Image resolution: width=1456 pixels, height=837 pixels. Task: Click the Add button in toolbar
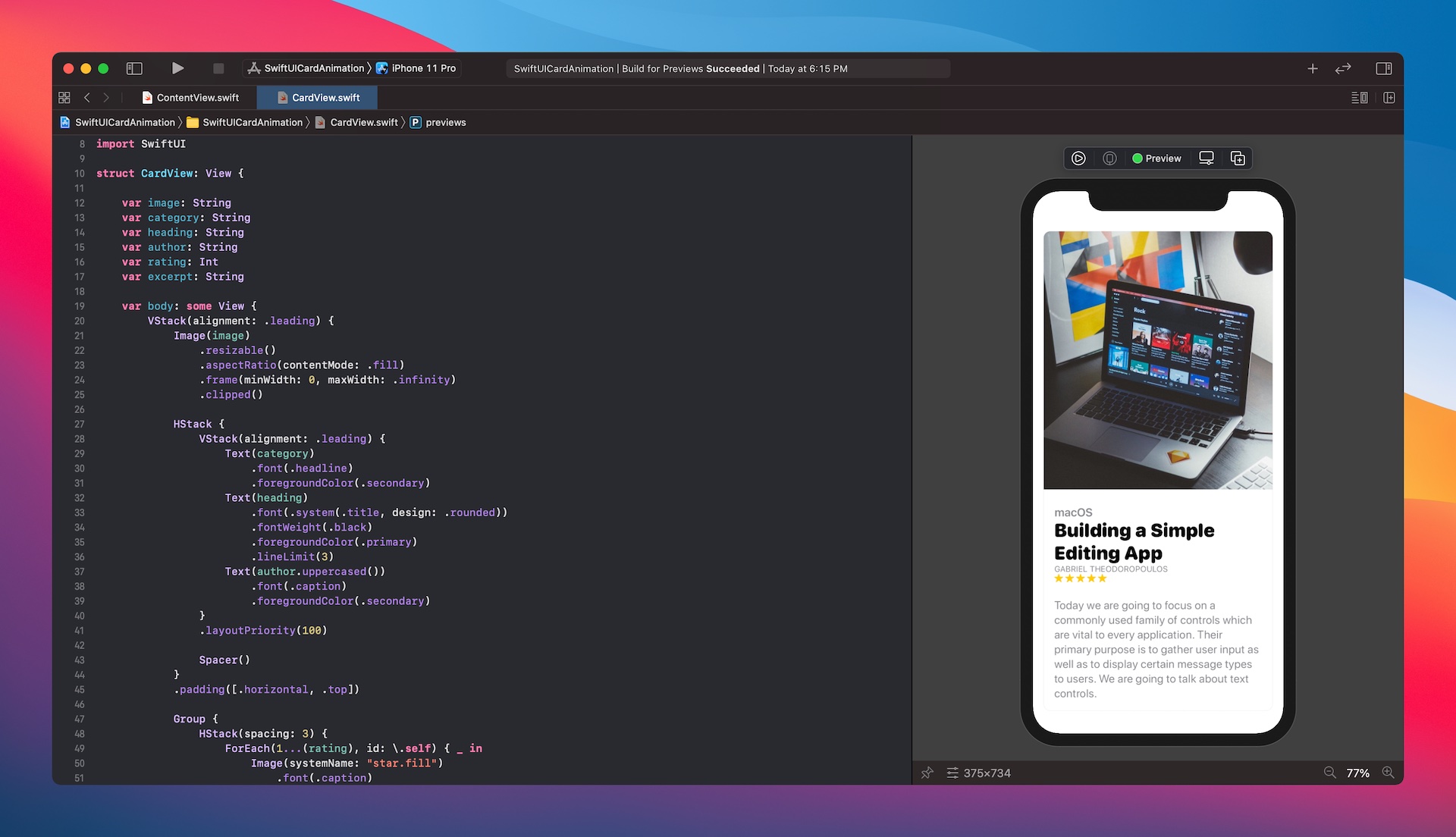pos(1311,68)
